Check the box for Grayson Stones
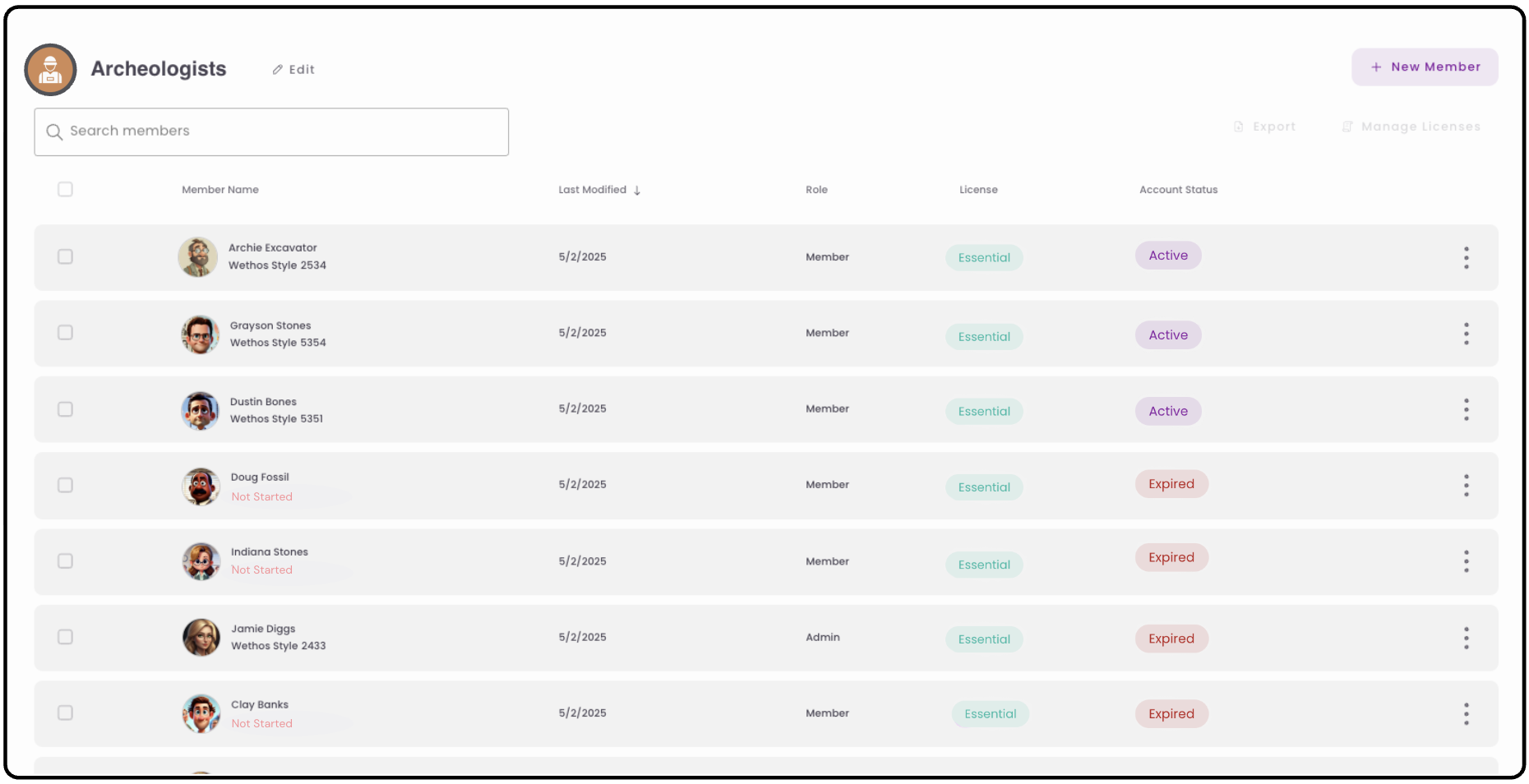 pyautogui.click(x=65, y=332)
